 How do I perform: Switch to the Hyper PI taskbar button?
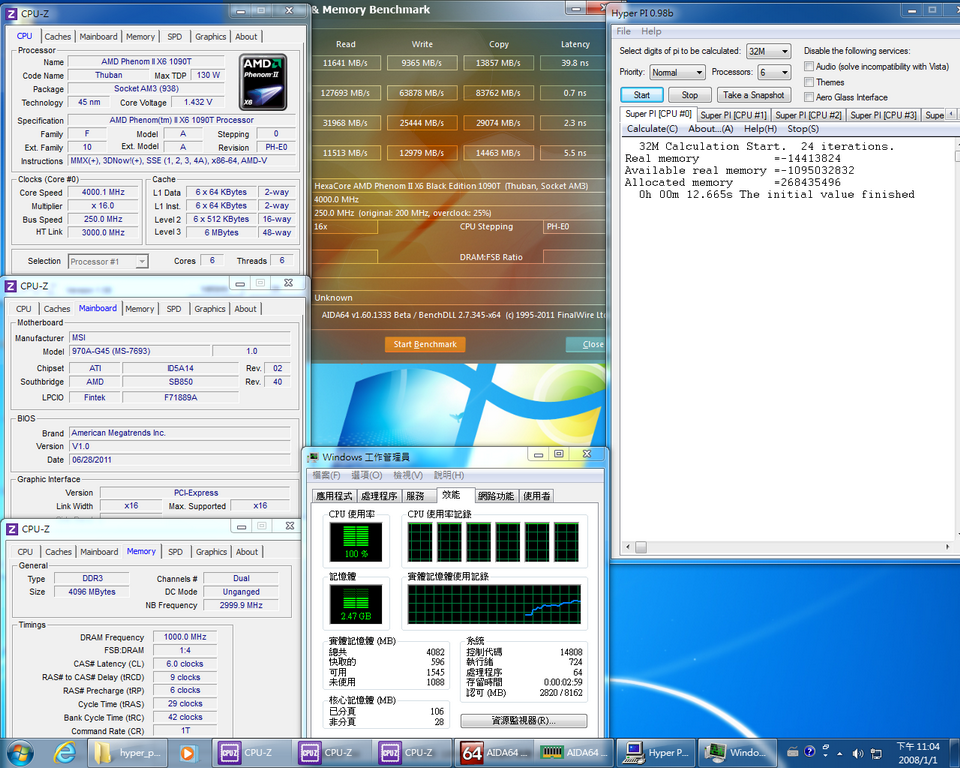(x=656, y=753)
